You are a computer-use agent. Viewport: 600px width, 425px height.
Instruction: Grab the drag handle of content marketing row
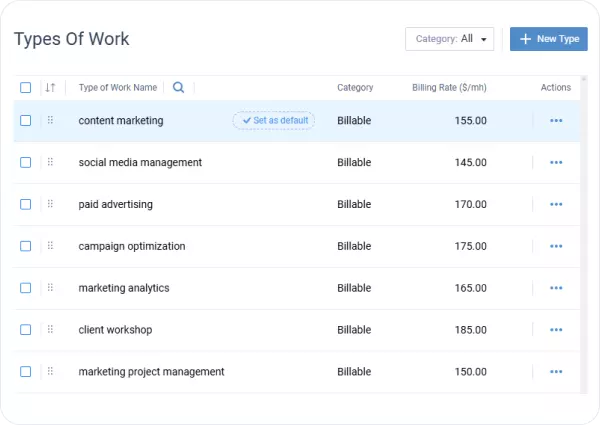(x=50, y=120)
